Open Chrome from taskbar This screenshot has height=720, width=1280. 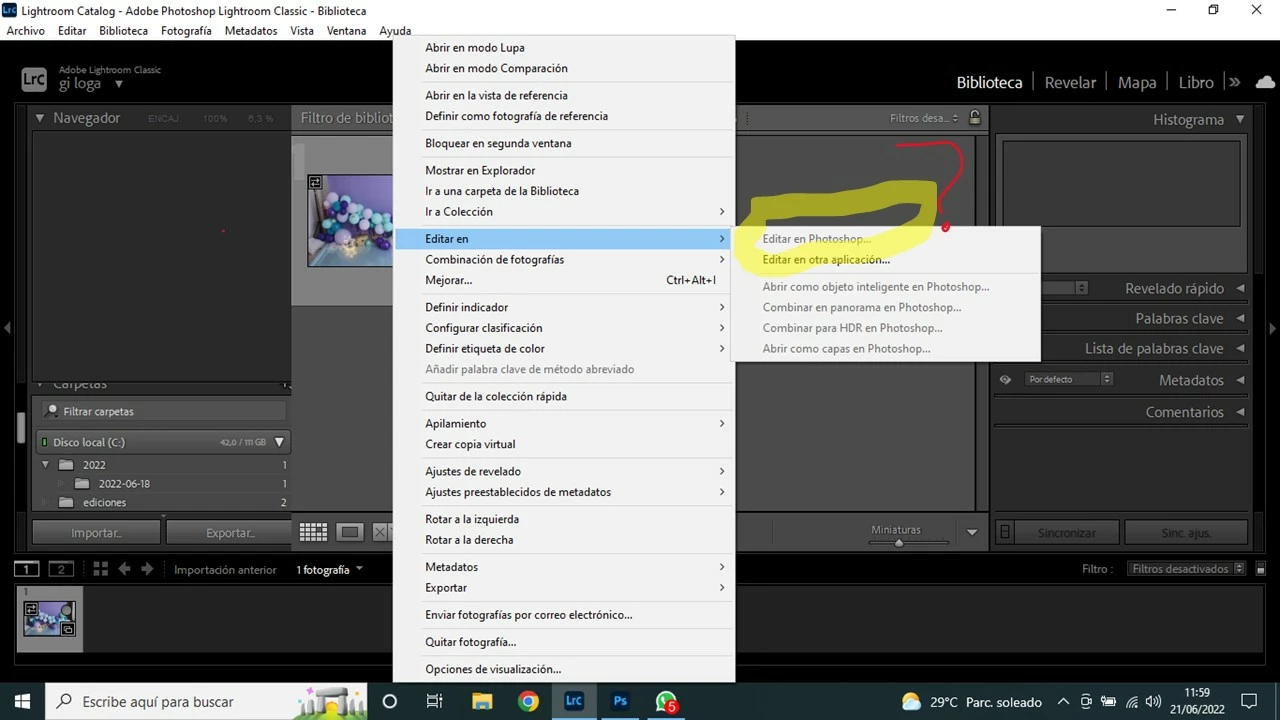pos(528,701)
